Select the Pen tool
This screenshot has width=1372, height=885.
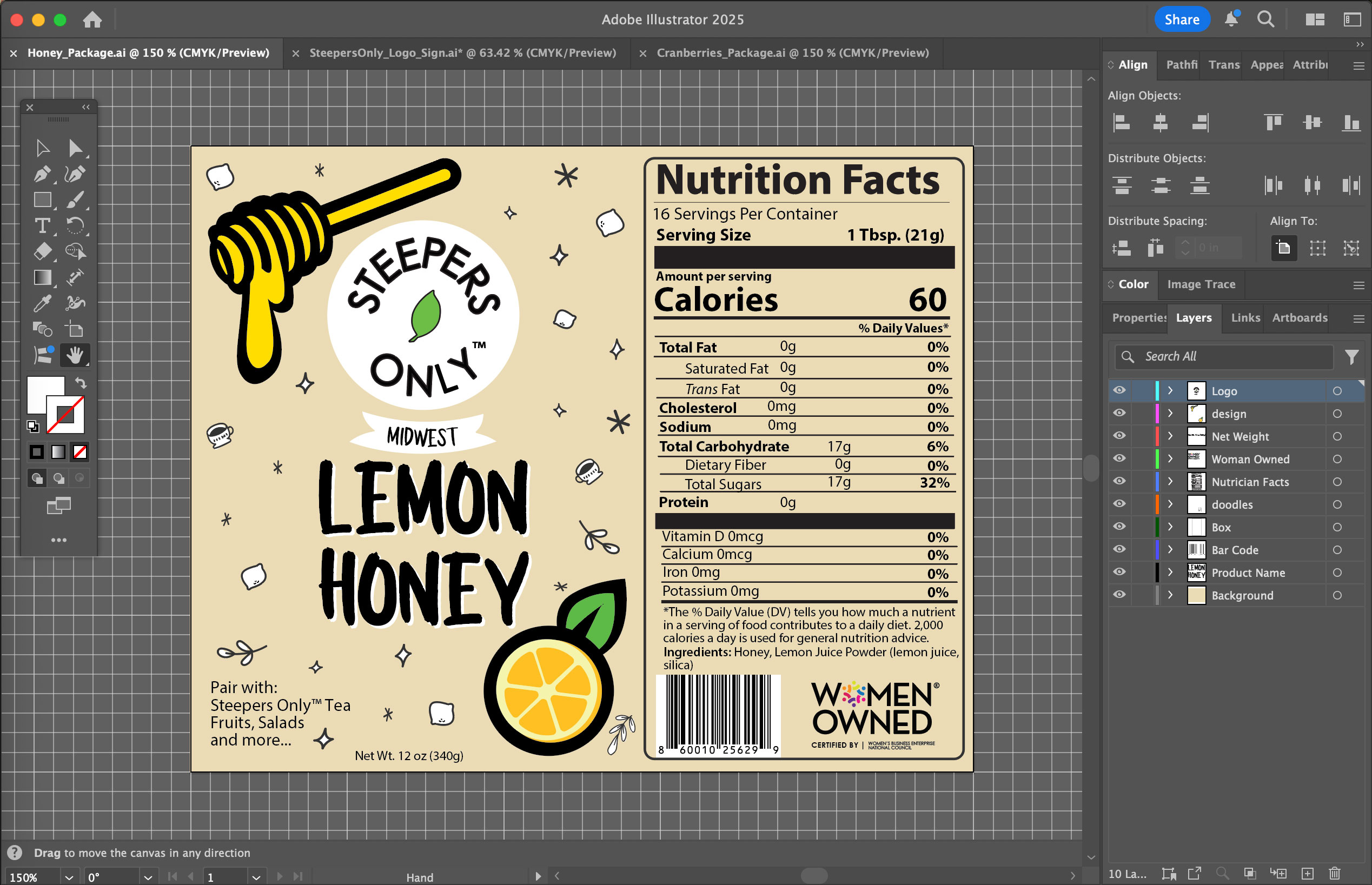coord(42,174)
